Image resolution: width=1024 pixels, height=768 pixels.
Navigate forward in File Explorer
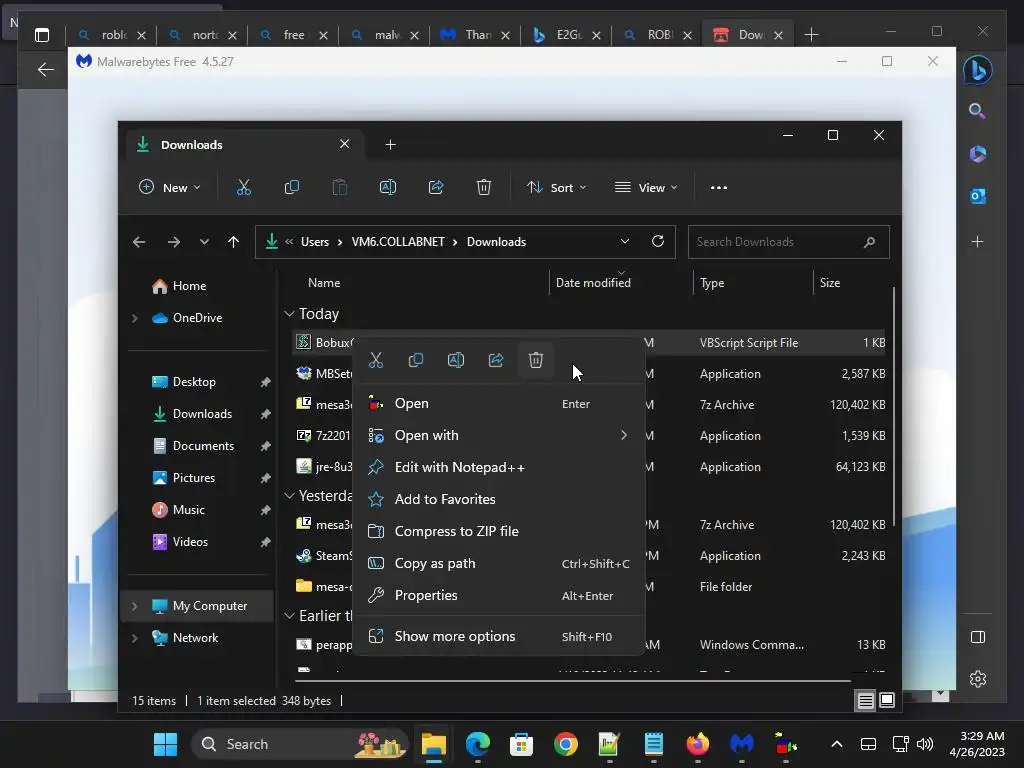[174, 242]
